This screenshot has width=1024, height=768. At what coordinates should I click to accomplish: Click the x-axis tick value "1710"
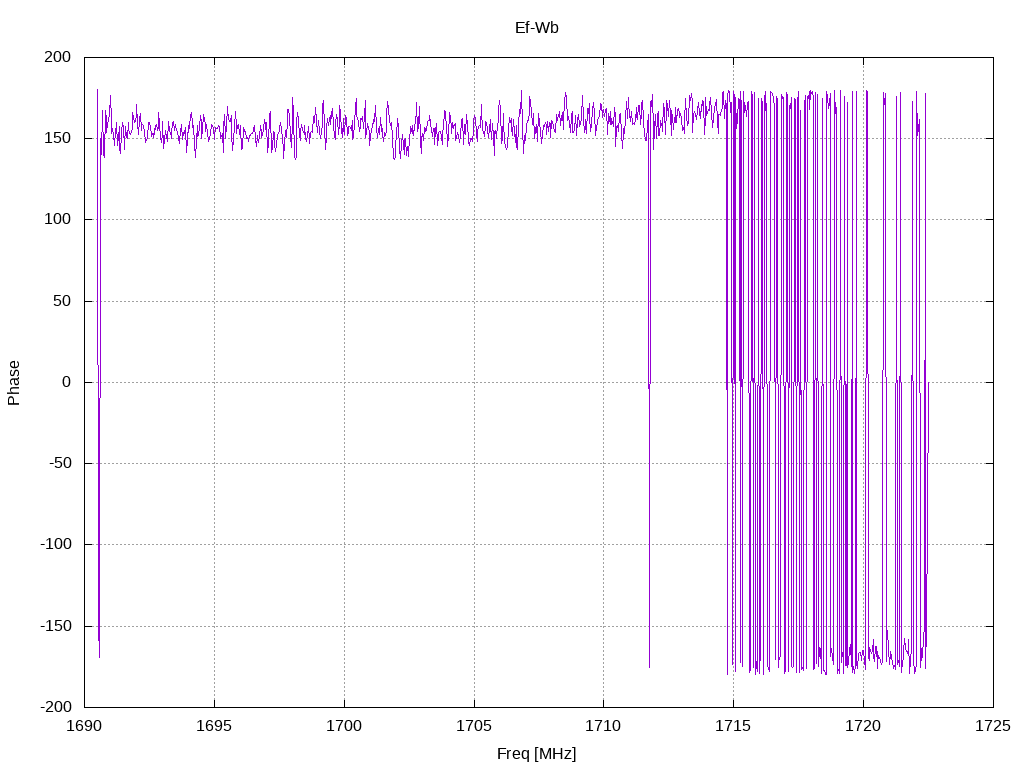[x=603, y=726]
